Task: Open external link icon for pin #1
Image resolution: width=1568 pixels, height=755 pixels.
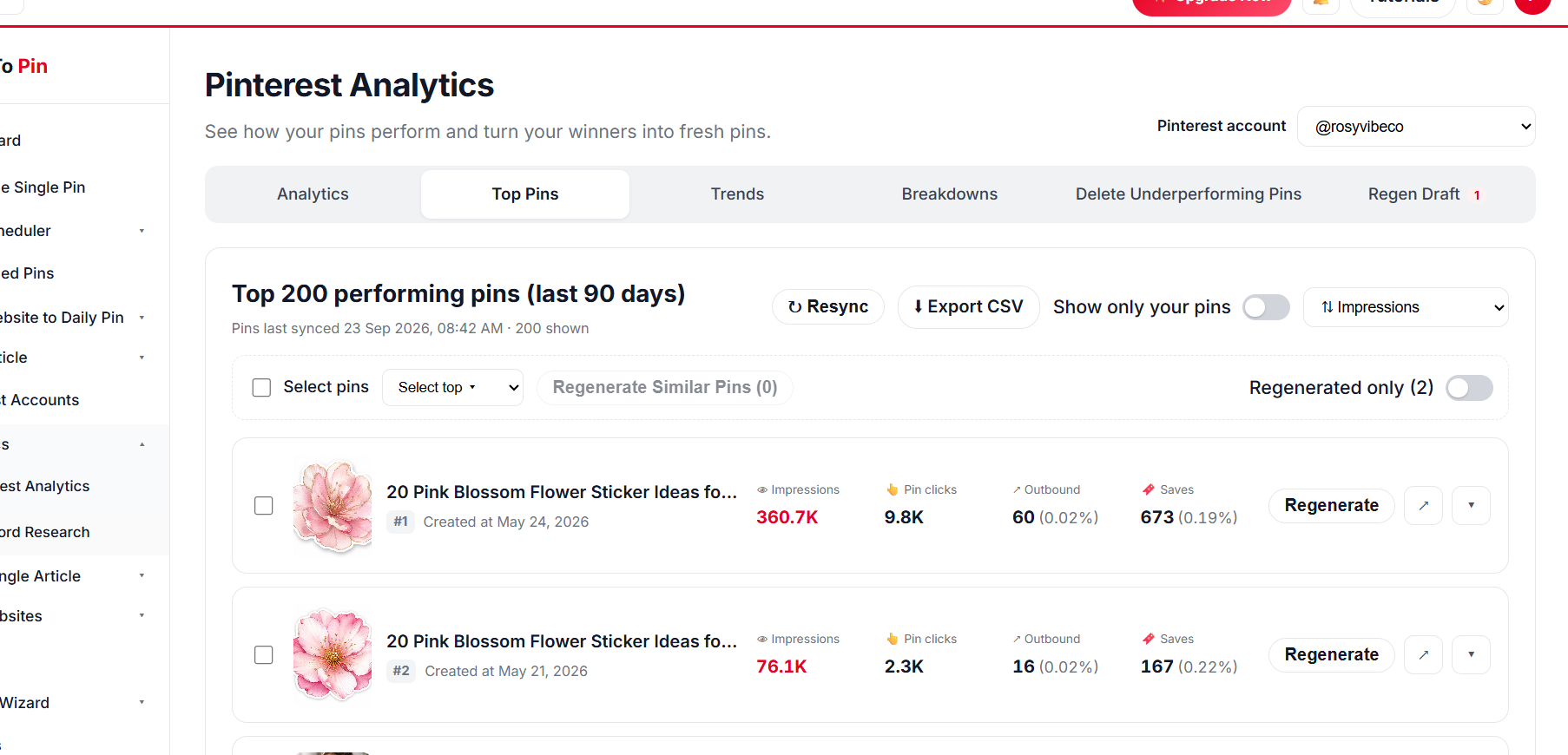Action: (x=1424, y=506)
